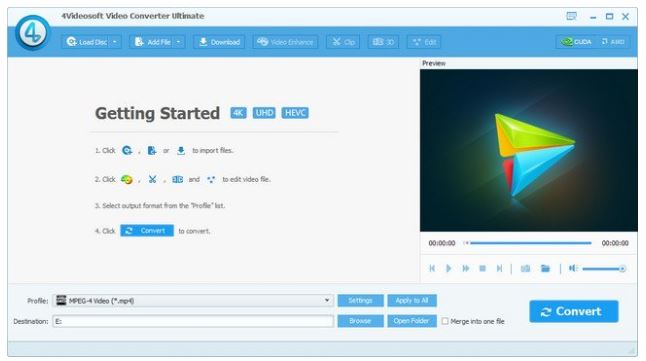Screen dimensions: 646x361
Task: Enable Merge into one file
Action: 445,321
